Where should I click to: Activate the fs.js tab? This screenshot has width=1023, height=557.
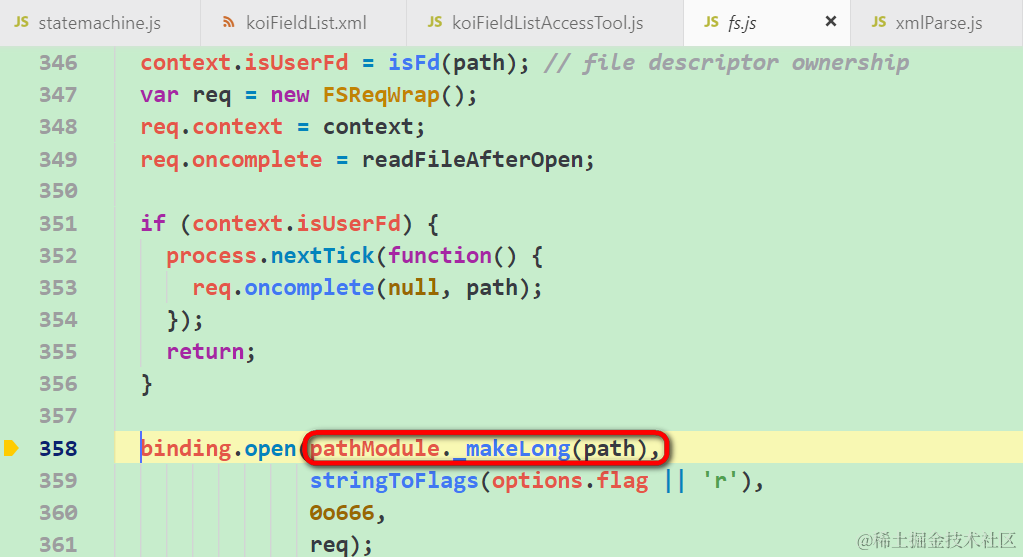[x=767, y=23]
